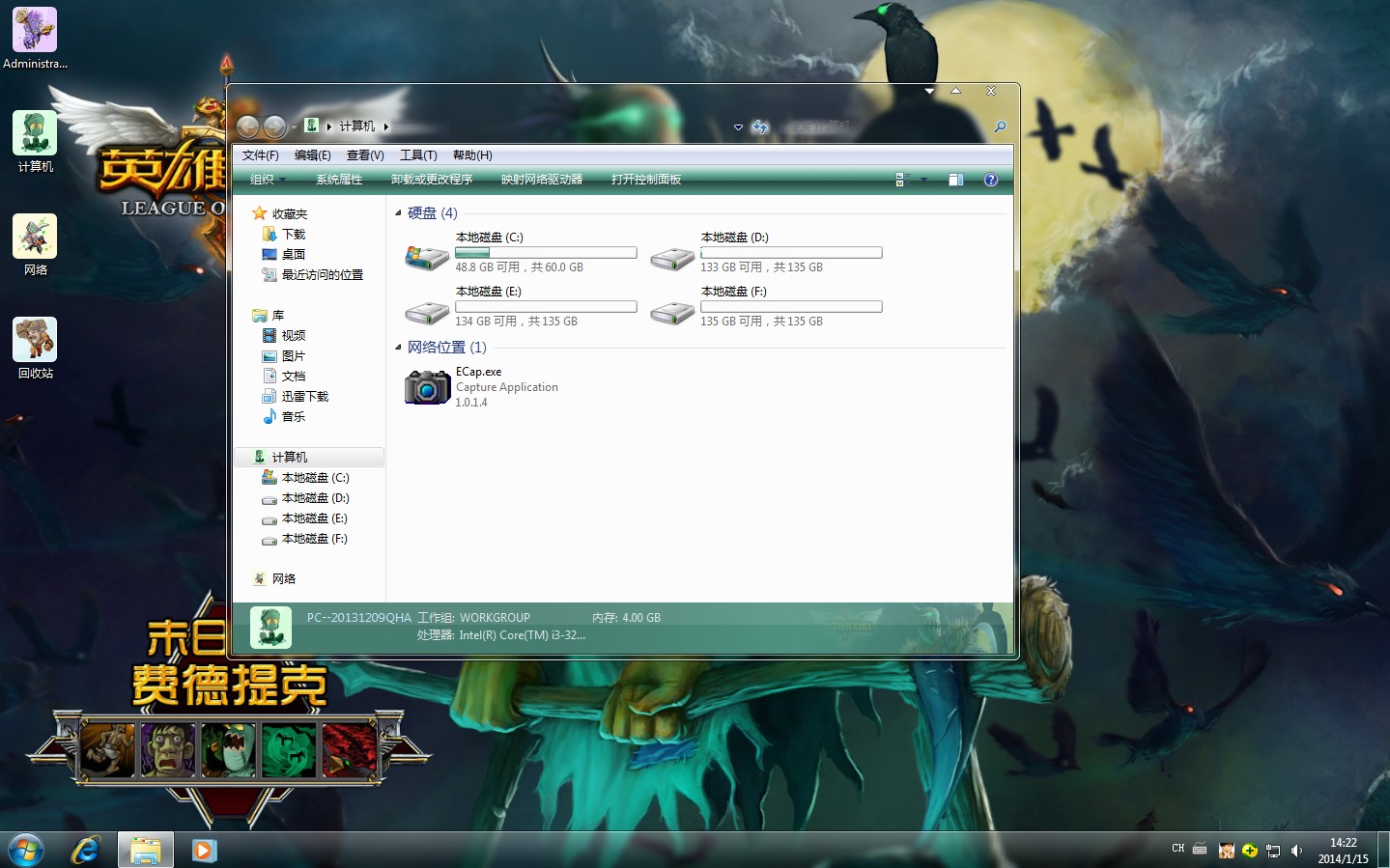
Task: Open the Windows Start button
Action: click(25, 851)
